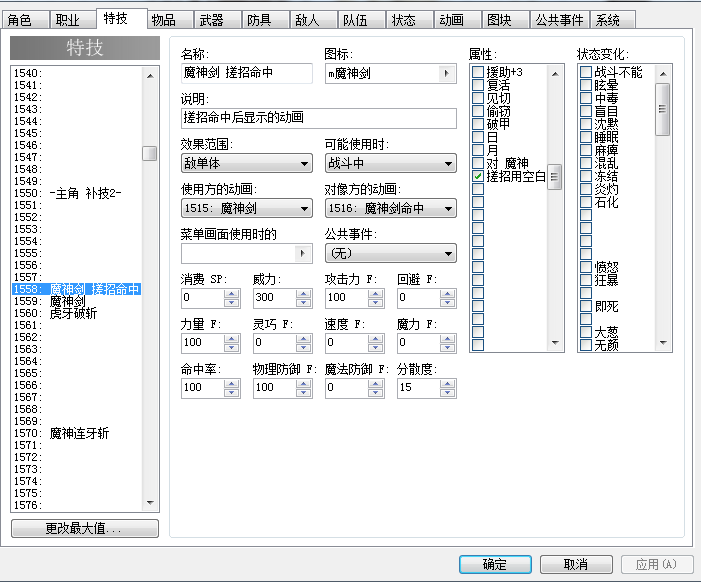Click the skill list scroll-up arrow
Viewport: 701px width, 582px height.
150,76
